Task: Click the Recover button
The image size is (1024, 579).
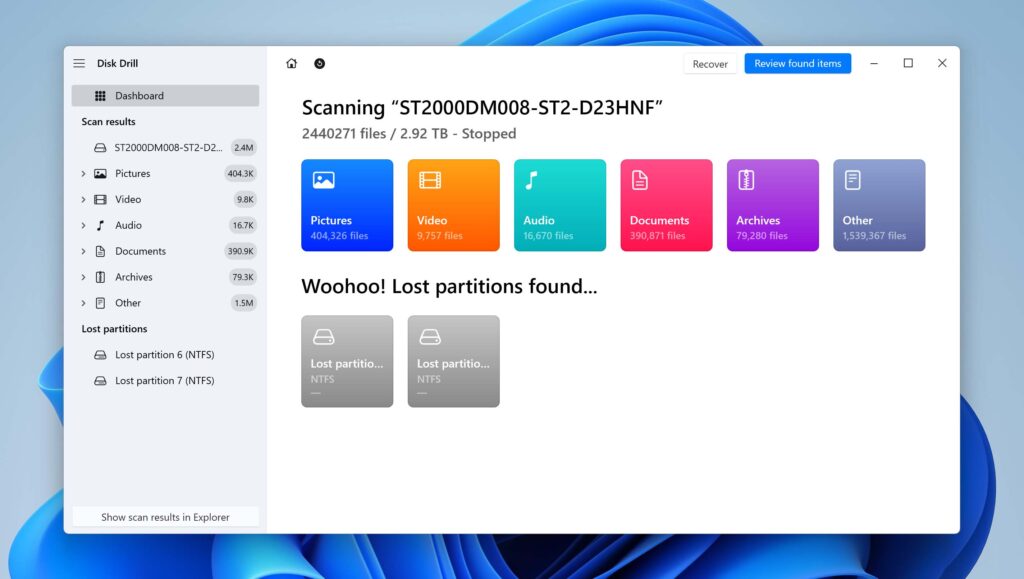Action: pos(710,63)
